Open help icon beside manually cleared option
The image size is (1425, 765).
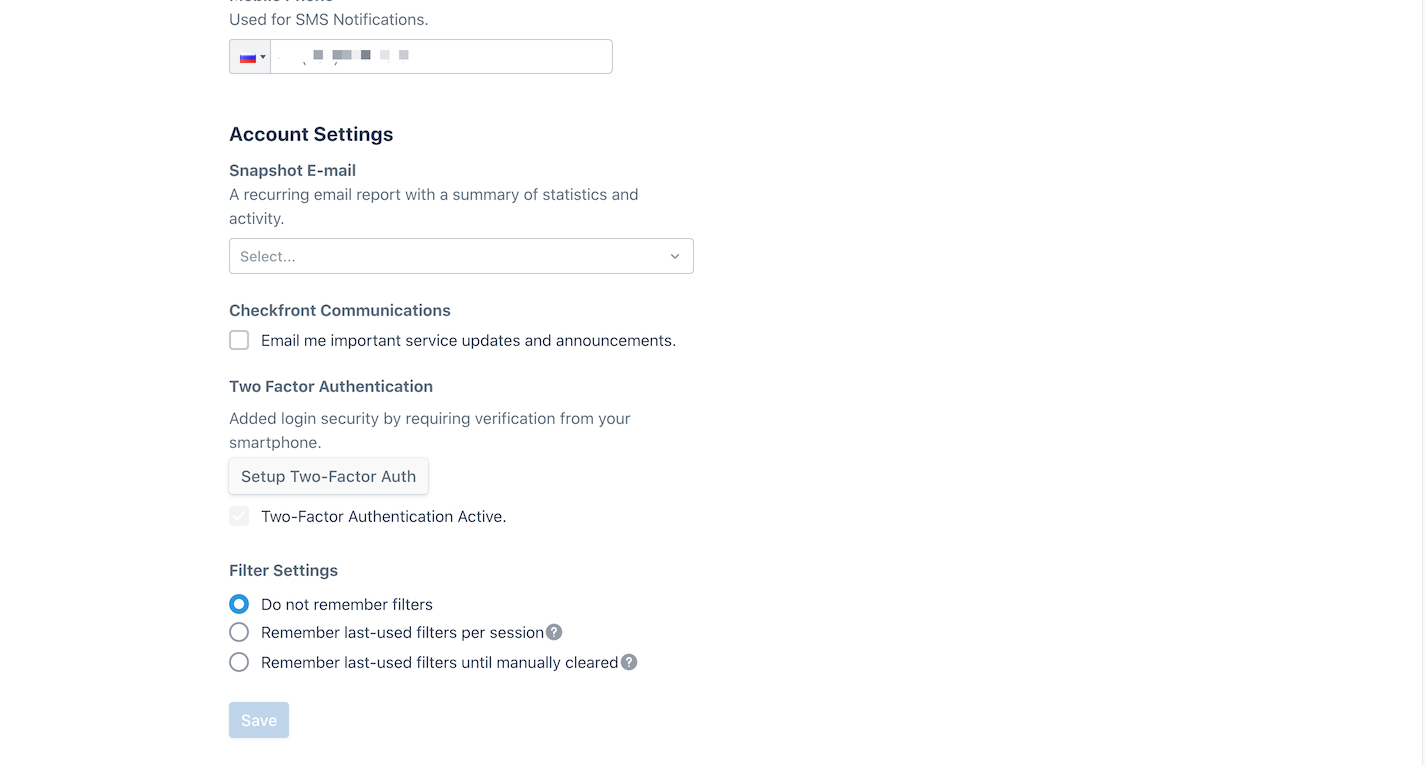pos(629,662)
